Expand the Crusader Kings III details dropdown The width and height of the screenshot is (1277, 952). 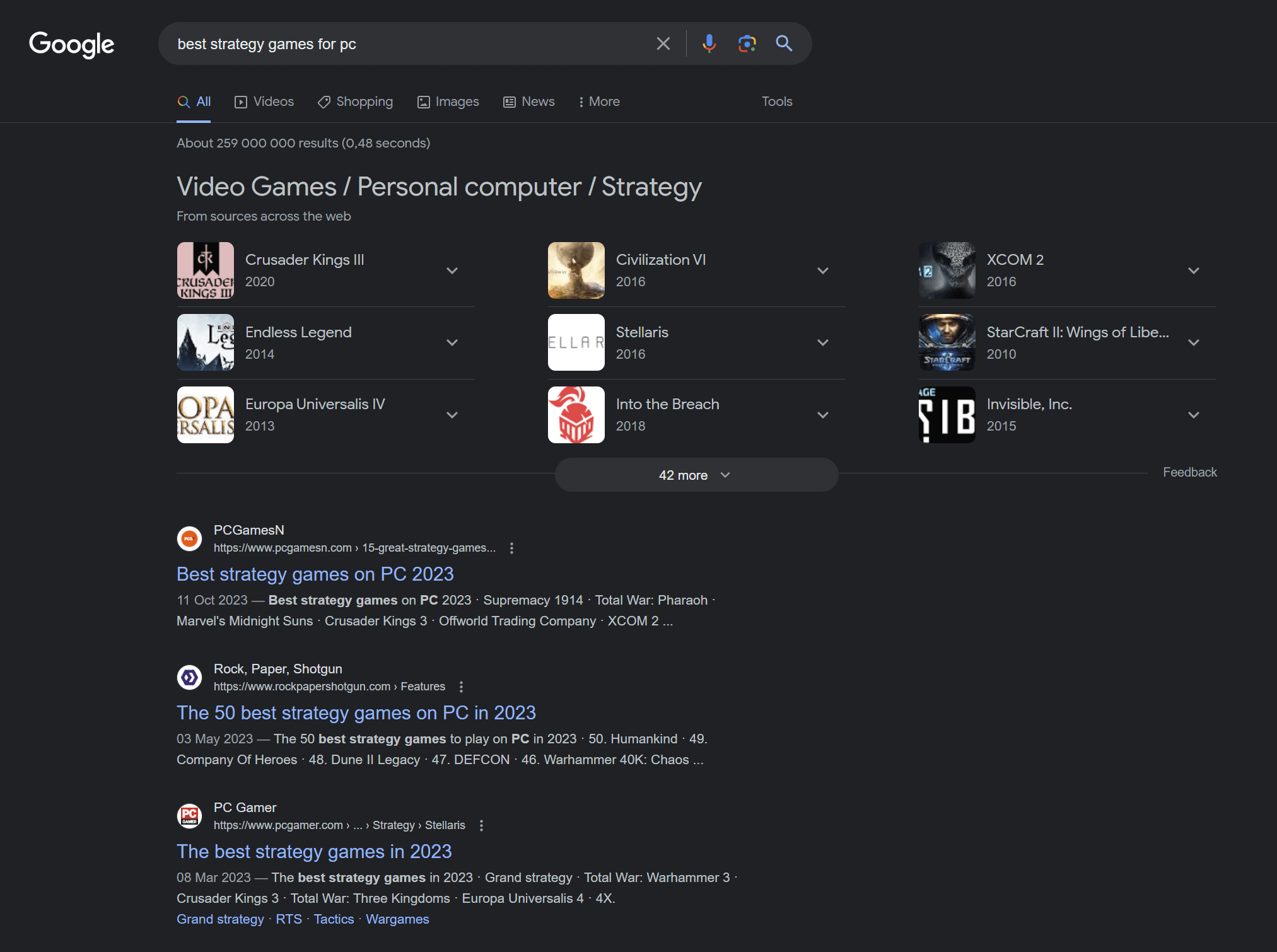(452, 270)
